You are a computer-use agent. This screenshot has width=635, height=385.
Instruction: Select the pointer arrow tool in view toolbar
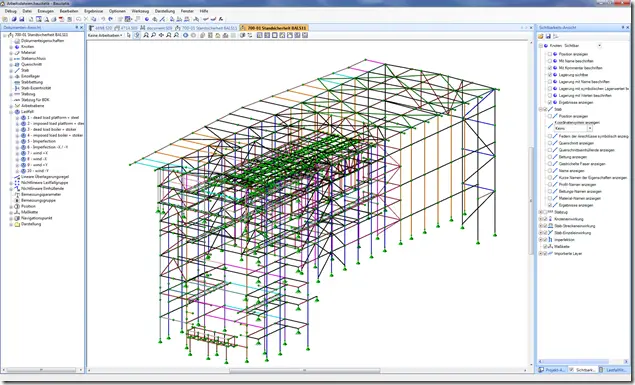click(x=129, y=35)
